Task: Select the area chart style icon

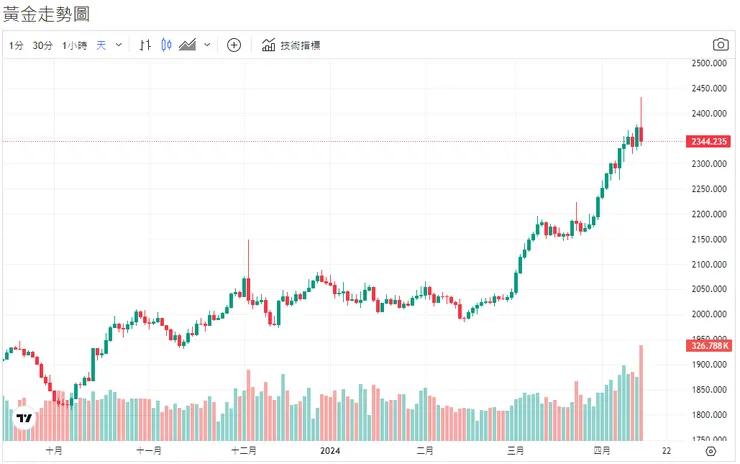Action: 187,45
